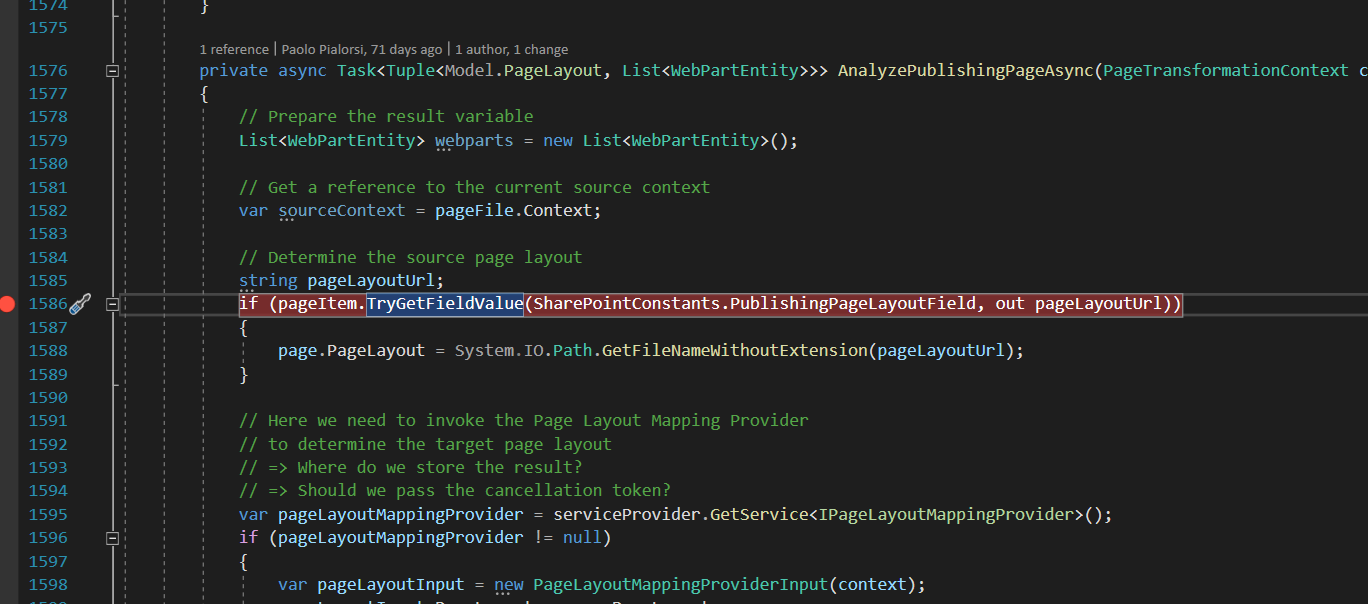1368x604 pixels.
Task: Click the highlighted TryGetFieldValue call
Action: point(445,303)
